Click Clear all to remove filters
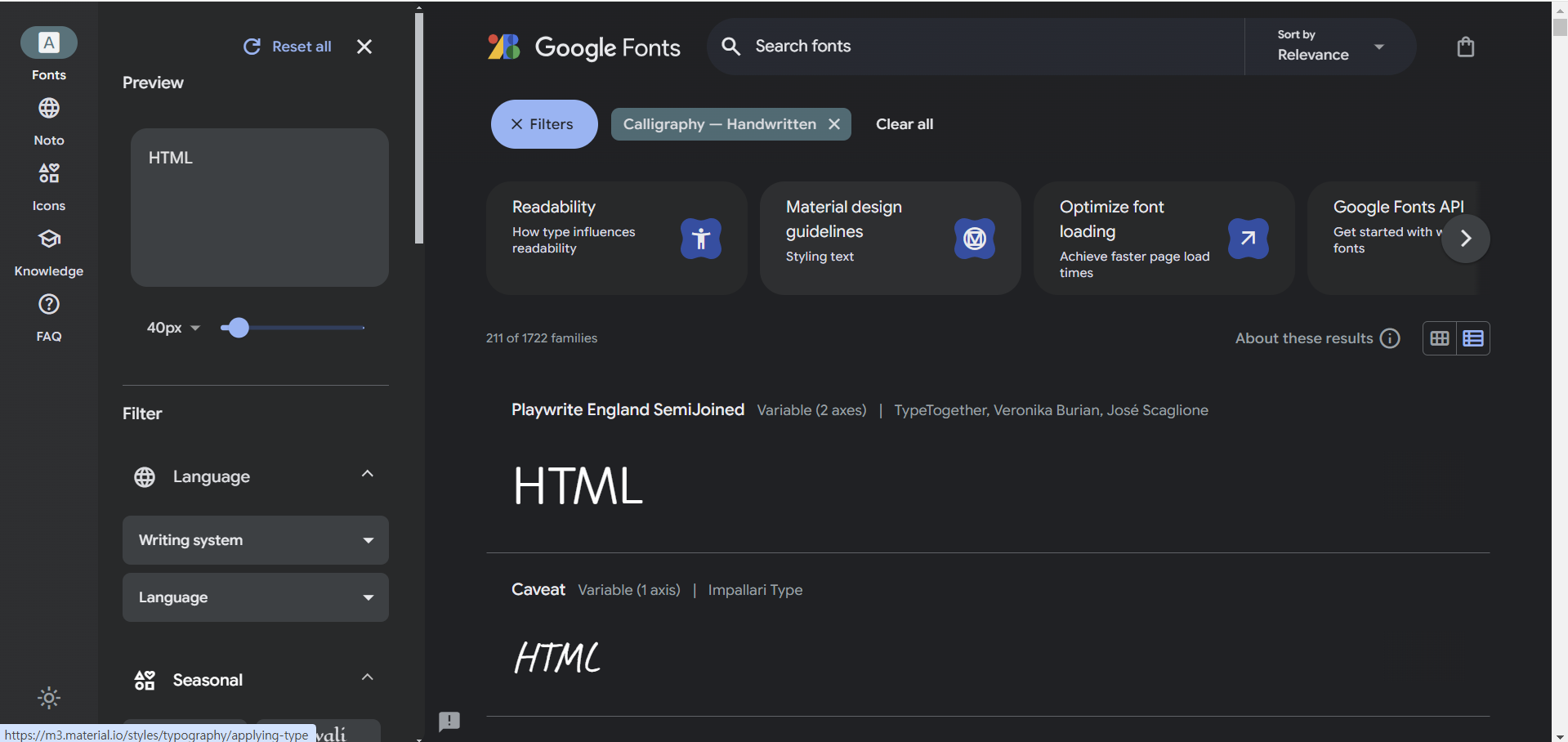Viewport: 1568px width, 742px height. 904,124
